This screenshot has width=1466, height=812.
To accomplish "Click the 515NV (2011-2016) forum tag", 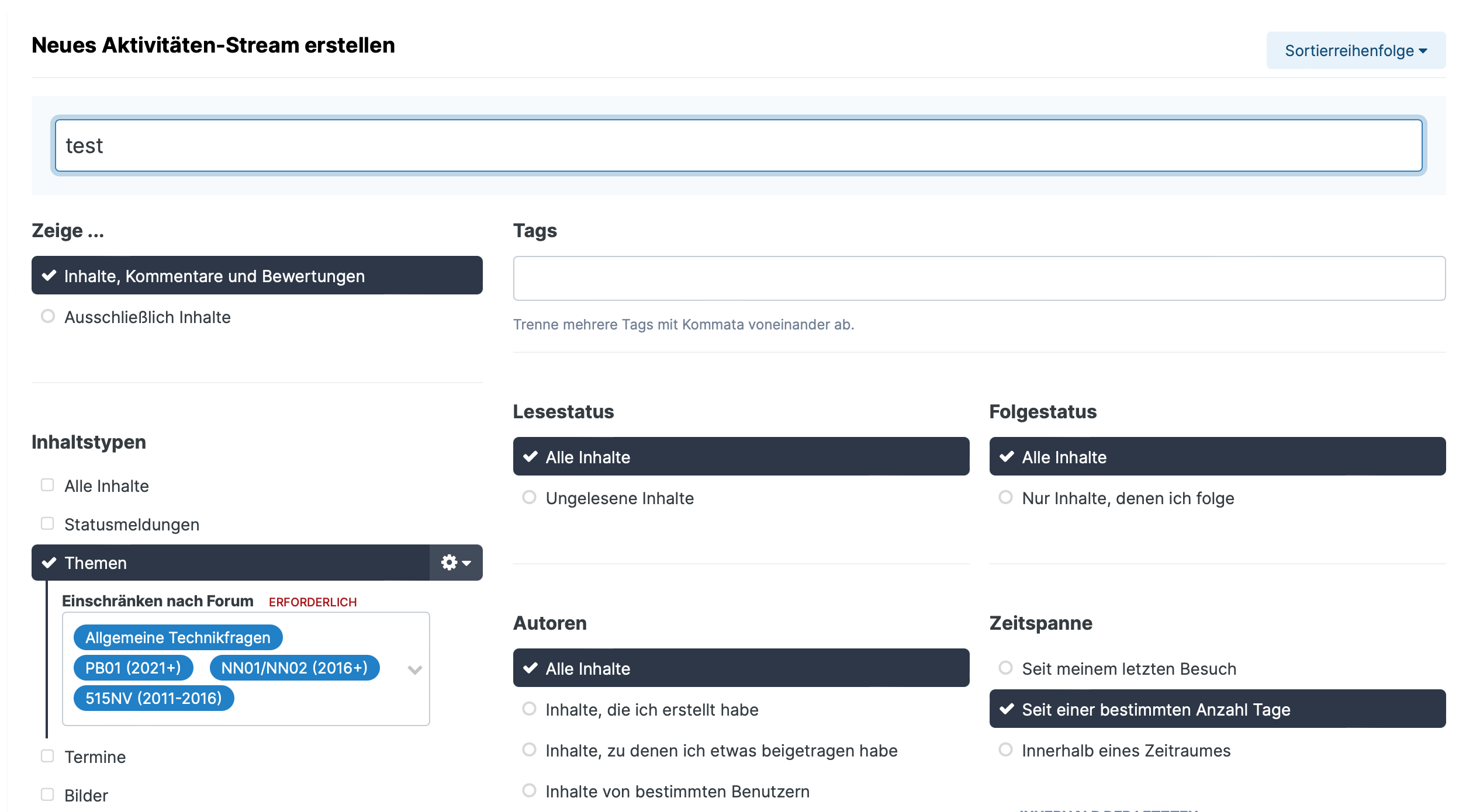I will (x=153, y=698).
